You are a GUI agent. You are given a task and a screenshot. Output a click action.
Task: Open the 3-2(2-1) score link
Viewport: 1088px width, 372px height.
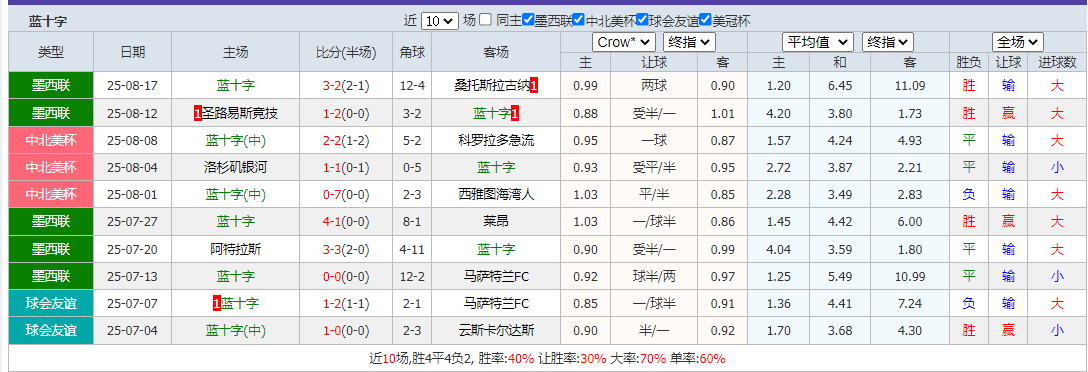click(x=346, y=87)
